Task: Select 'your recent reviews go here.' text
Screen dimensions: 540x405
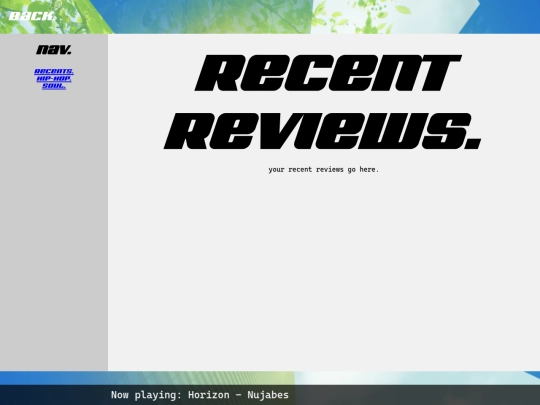Action: pyautogui.click(x=323, y=169)
